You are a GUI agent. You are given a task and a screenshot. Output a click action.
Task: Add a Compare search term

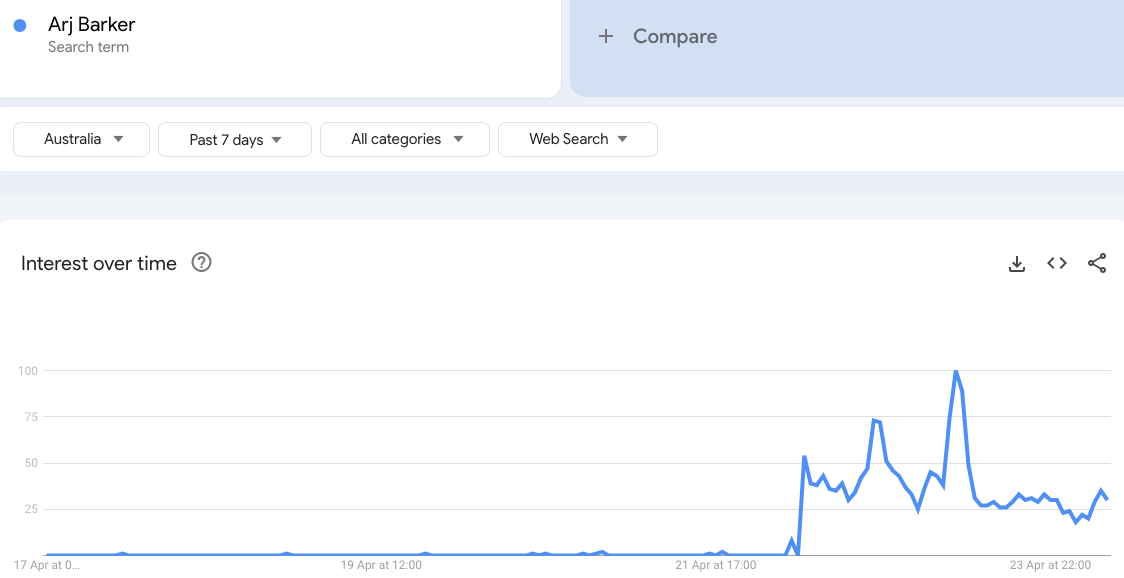(675, 36)
